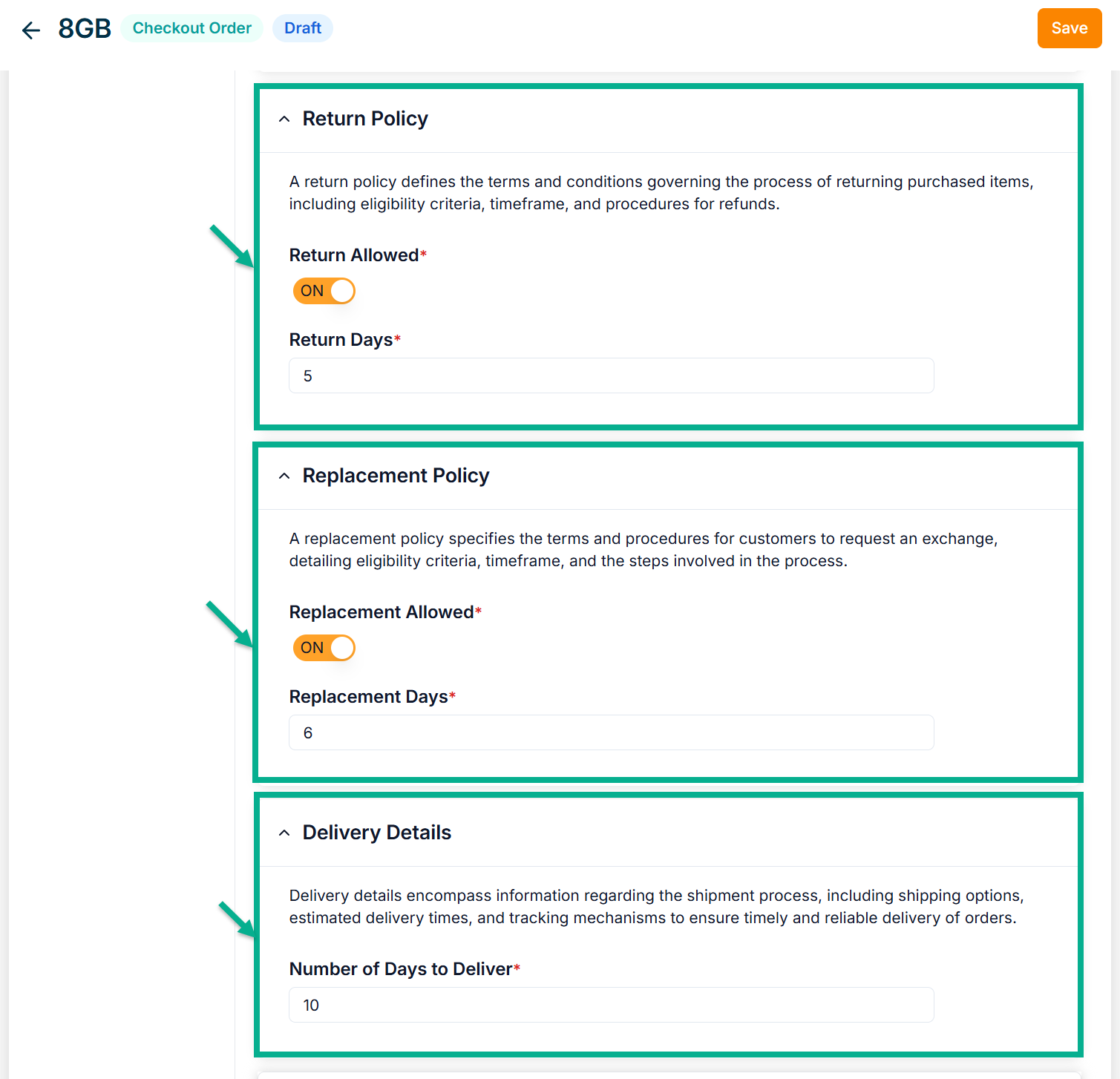The width and height of the screenshot is (1120, 1079).
Task: Click the Return Allowed field label
Action: (x=354, y=255)
